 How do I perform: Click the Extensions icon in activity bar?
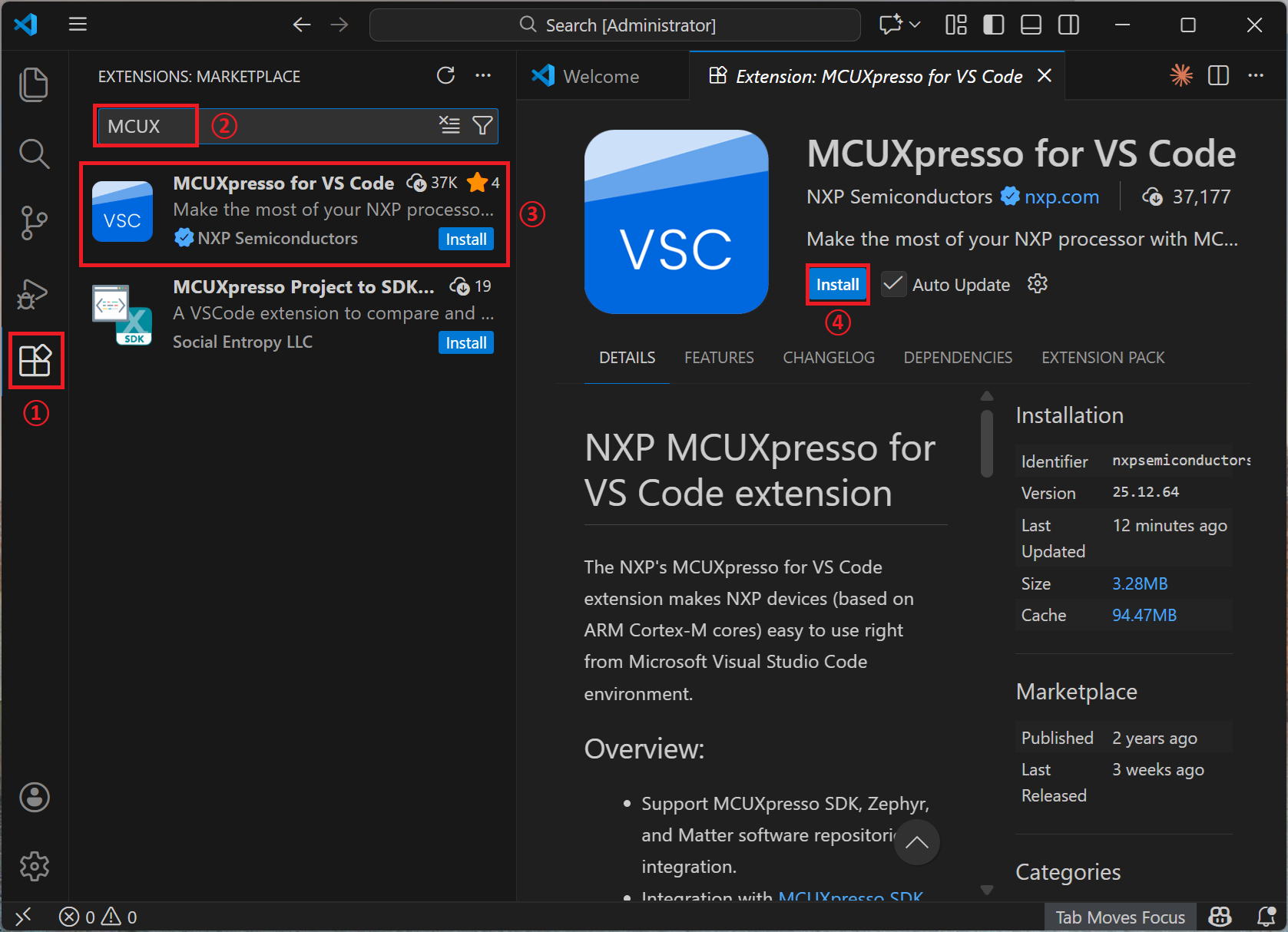pyautogui.click(x=35, y=360)
